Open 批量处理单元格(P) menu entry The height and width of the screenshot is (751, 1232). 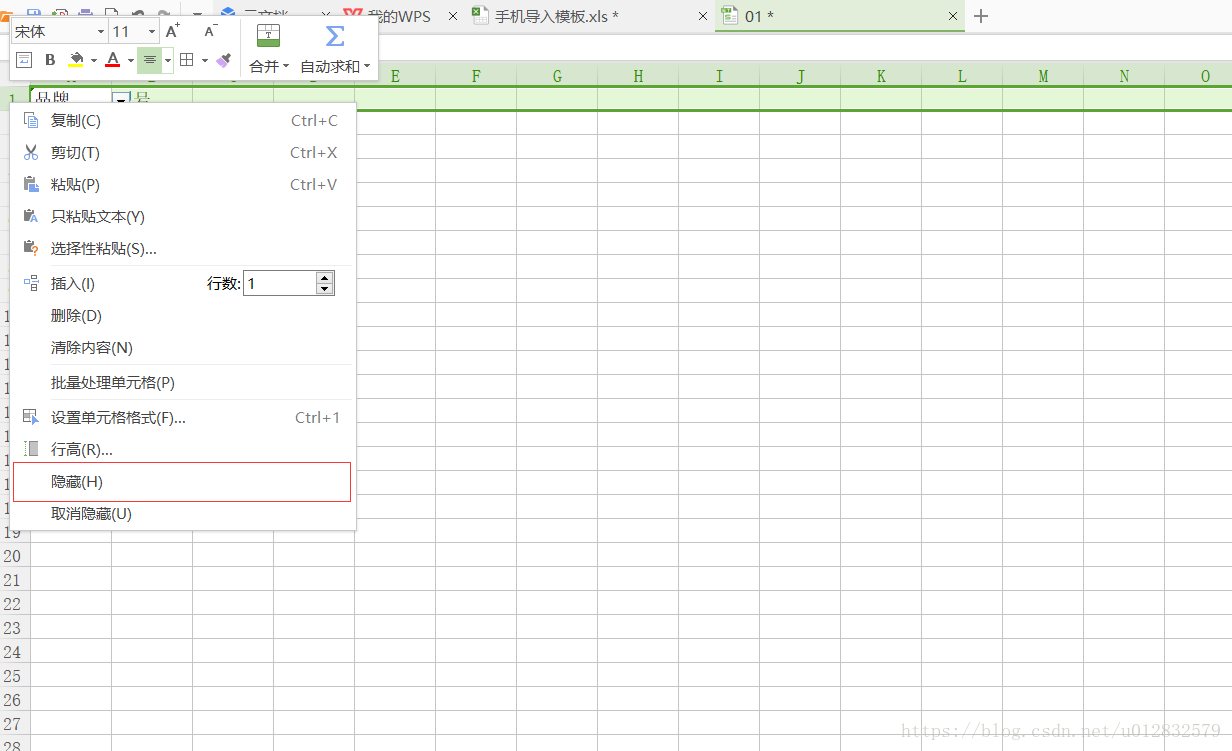point(184,383)
